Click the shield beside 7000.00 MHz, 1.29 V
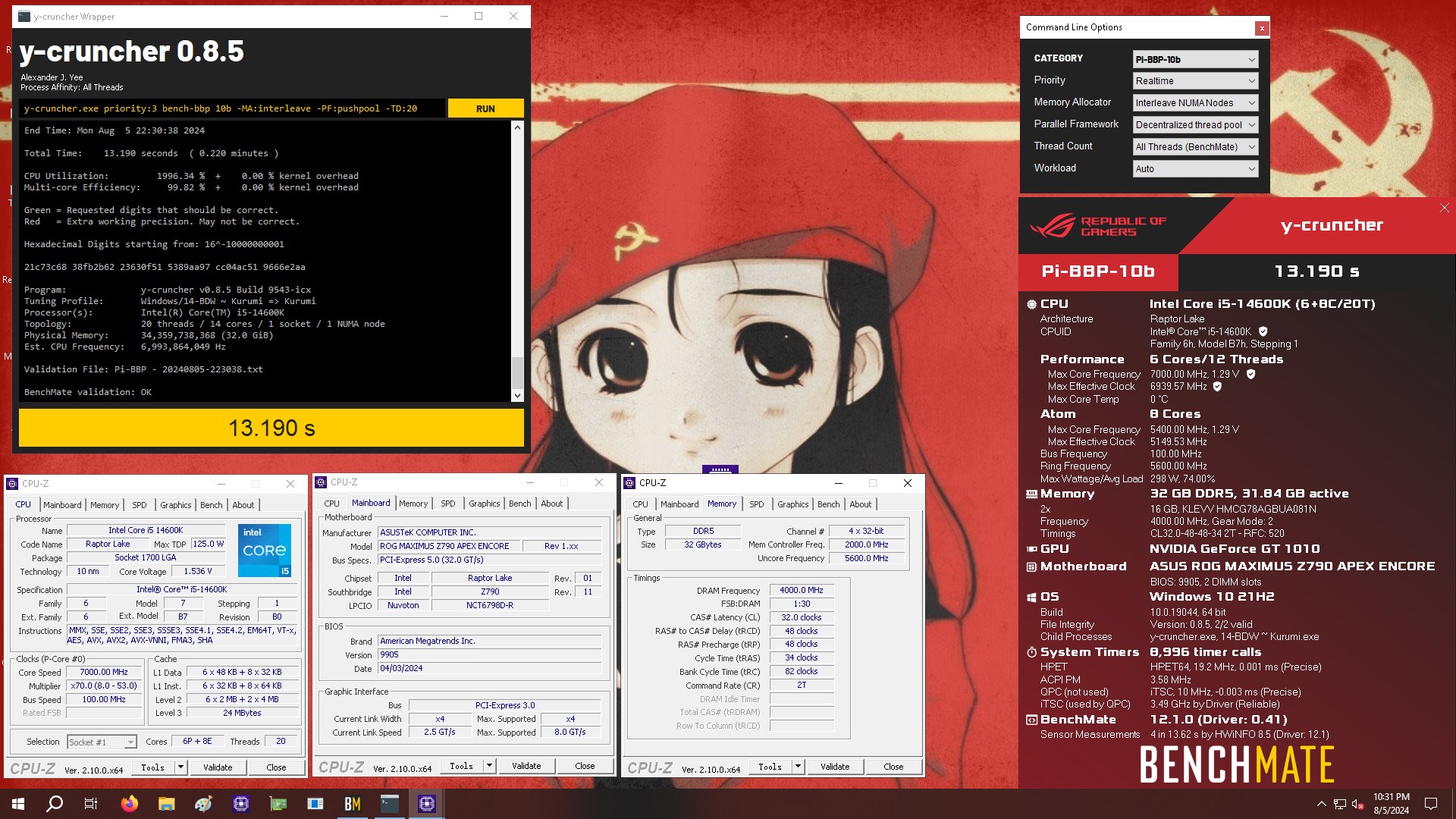 point(1250,374)
